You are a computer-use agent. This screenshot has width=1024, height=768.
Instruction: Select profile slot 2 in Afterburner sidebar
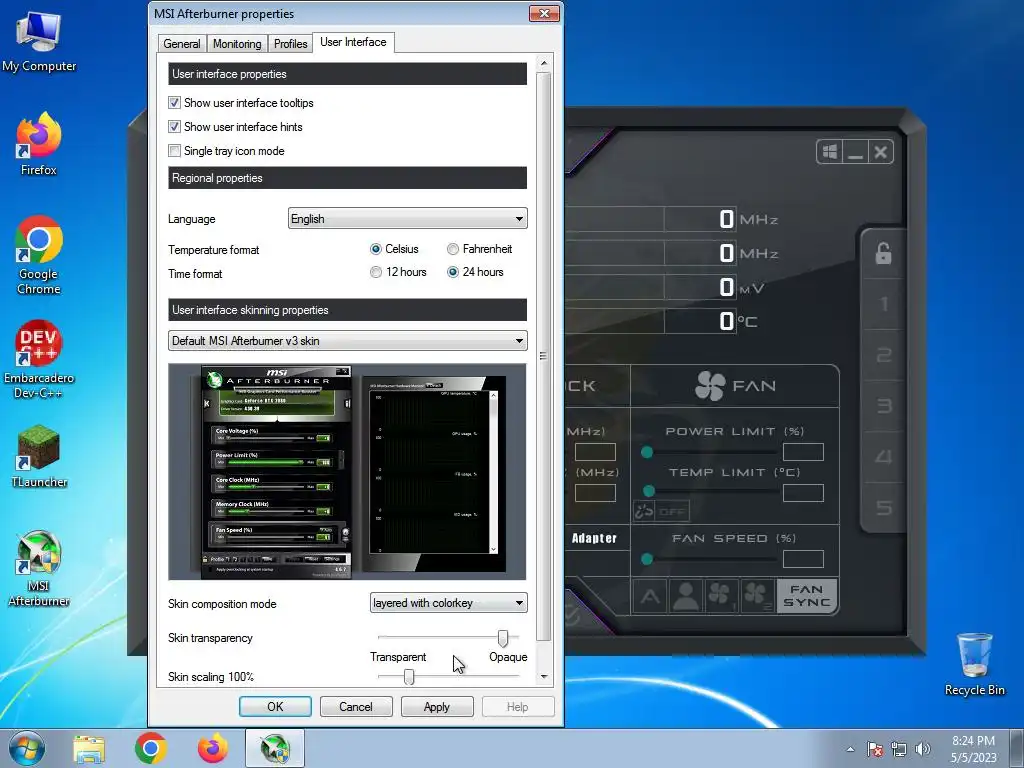884,355
